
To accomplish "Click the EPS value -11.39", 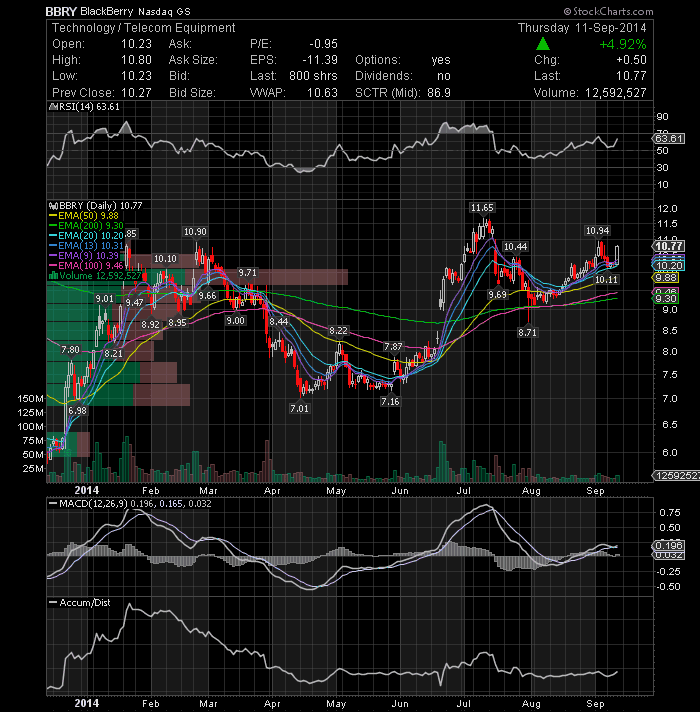I will (x=320, y=60).
